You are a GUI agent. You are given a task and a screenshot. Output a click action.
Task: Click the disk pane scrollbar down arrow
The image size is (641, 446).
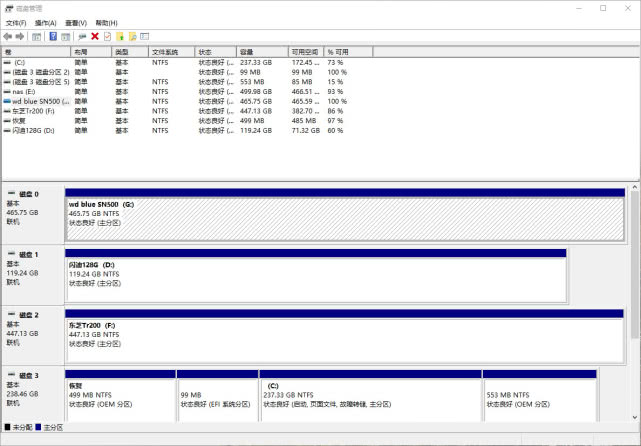635,417
